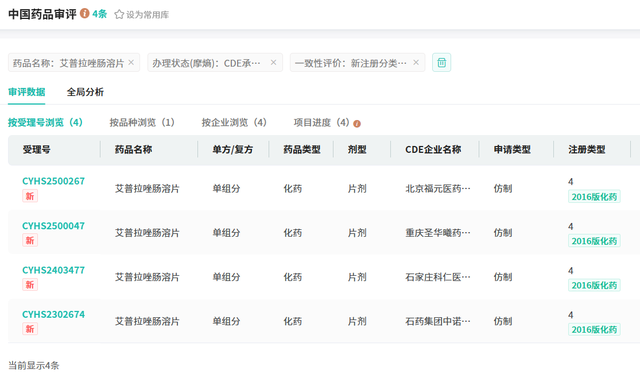
Task: Click the green clear-filters trash icon
Action: click(442, 62)
